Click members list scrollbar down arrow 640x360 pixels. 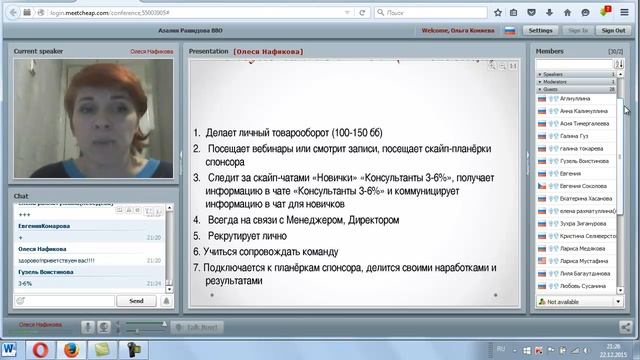(620, 291)
